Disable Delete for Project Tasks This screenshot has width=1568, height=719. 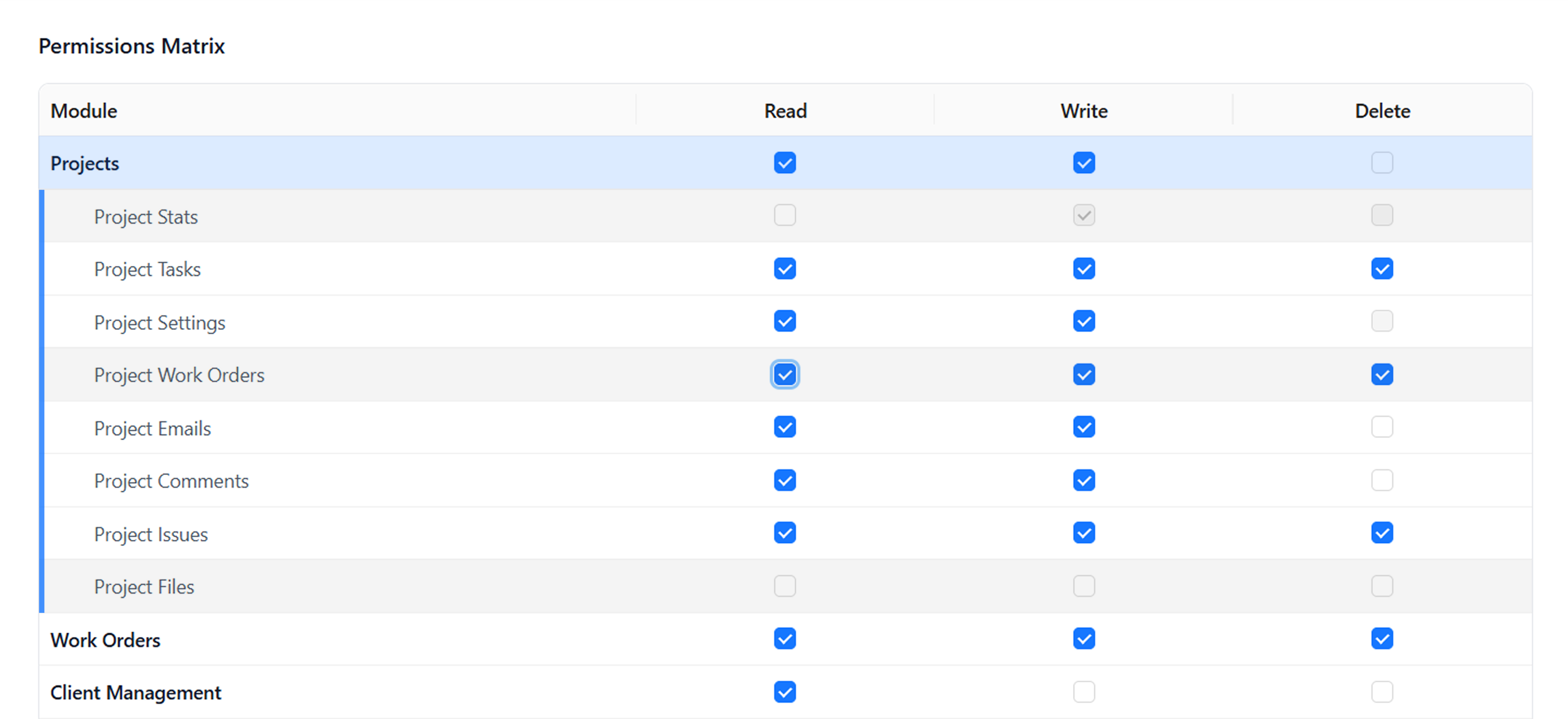coord(1382,268)
